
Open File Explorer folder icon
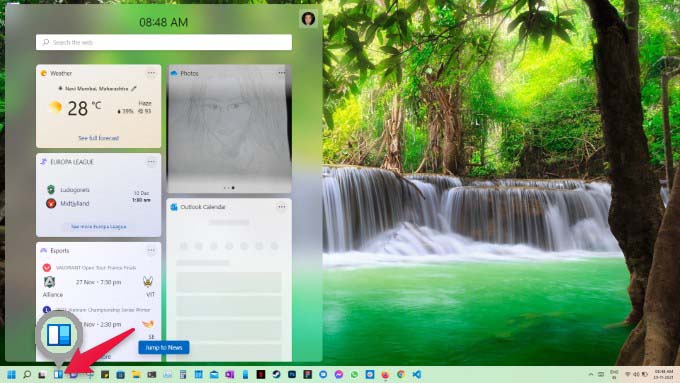click(x=136, y=374)
